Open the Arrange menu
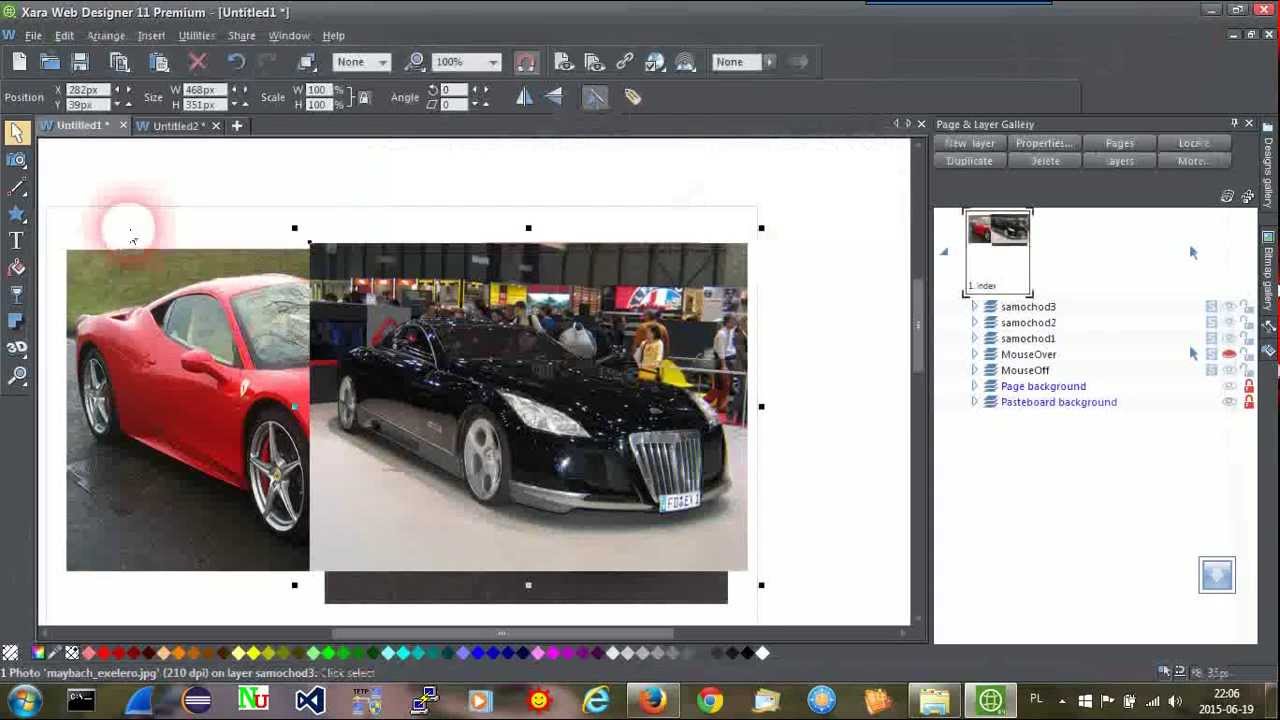 coord(106,35)
